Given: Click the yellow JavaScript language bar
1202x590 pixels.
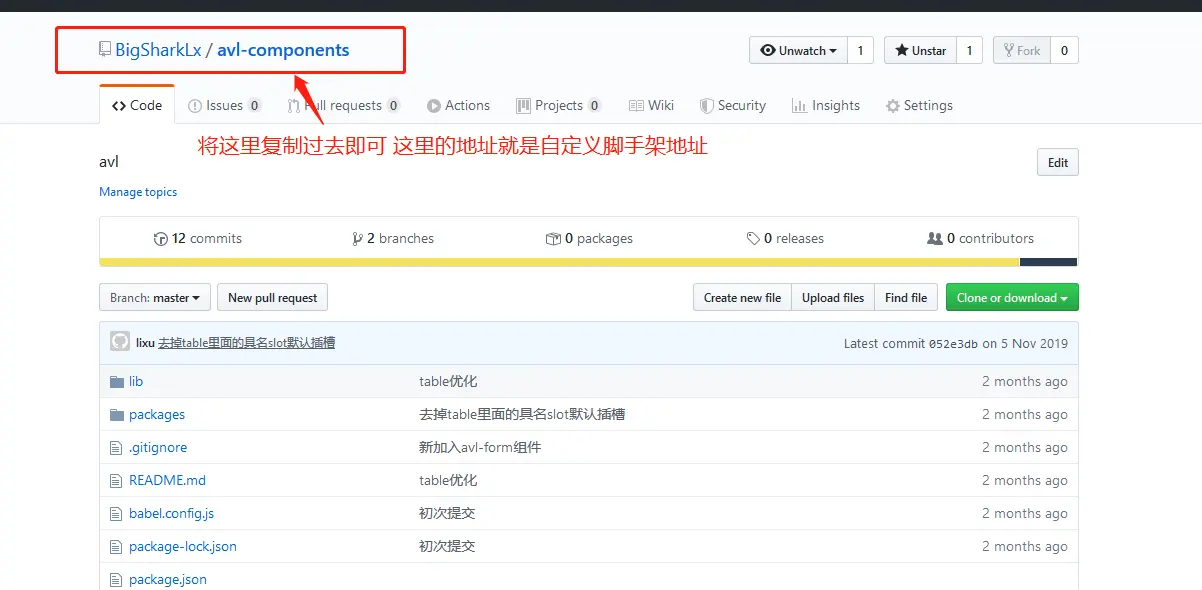Looking at the screenshot, I should pyautogui.click(x=560, y=262).
